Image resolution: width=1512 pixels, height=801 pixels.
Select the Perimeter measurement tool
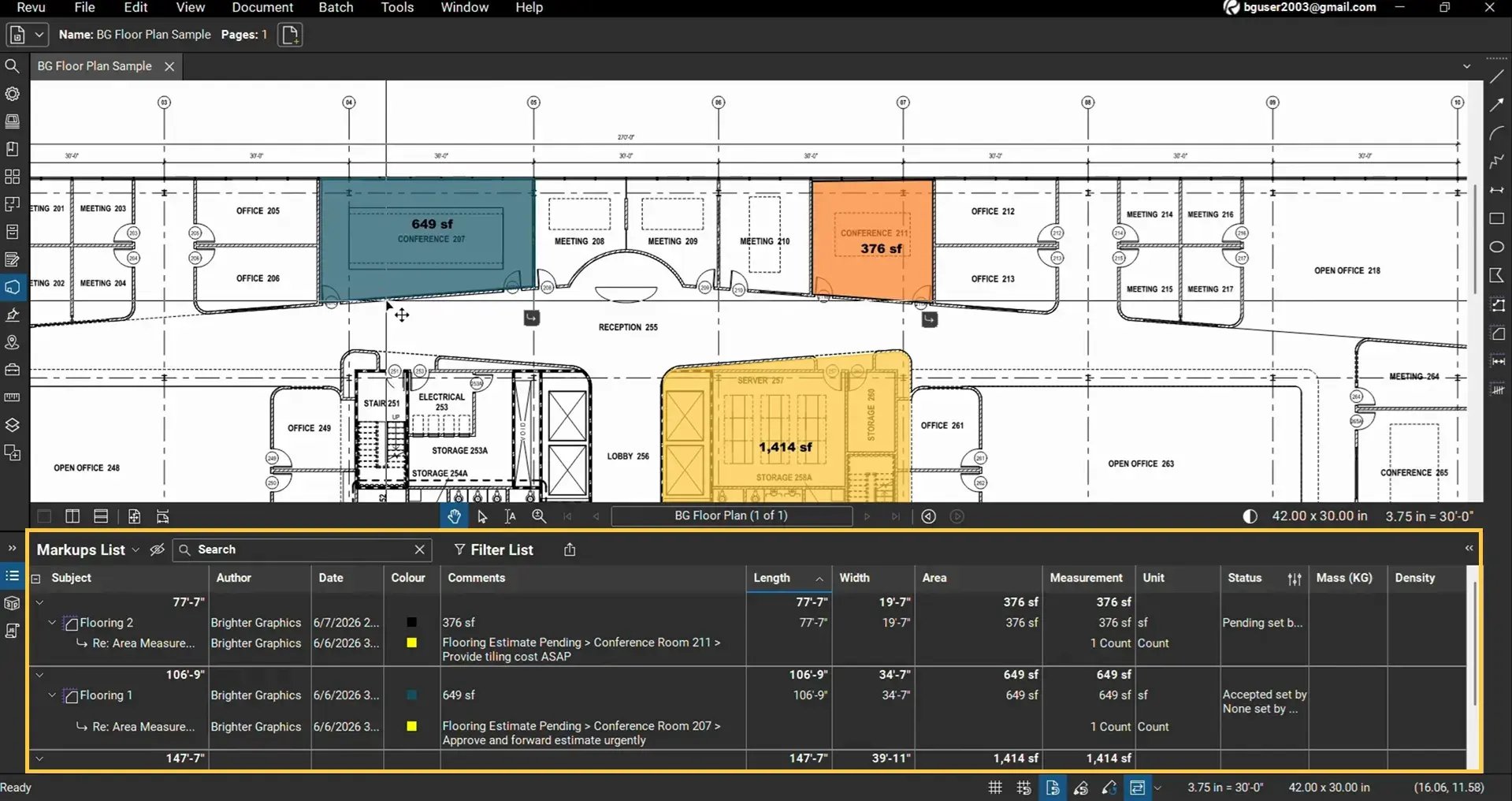click(1497, 305)
